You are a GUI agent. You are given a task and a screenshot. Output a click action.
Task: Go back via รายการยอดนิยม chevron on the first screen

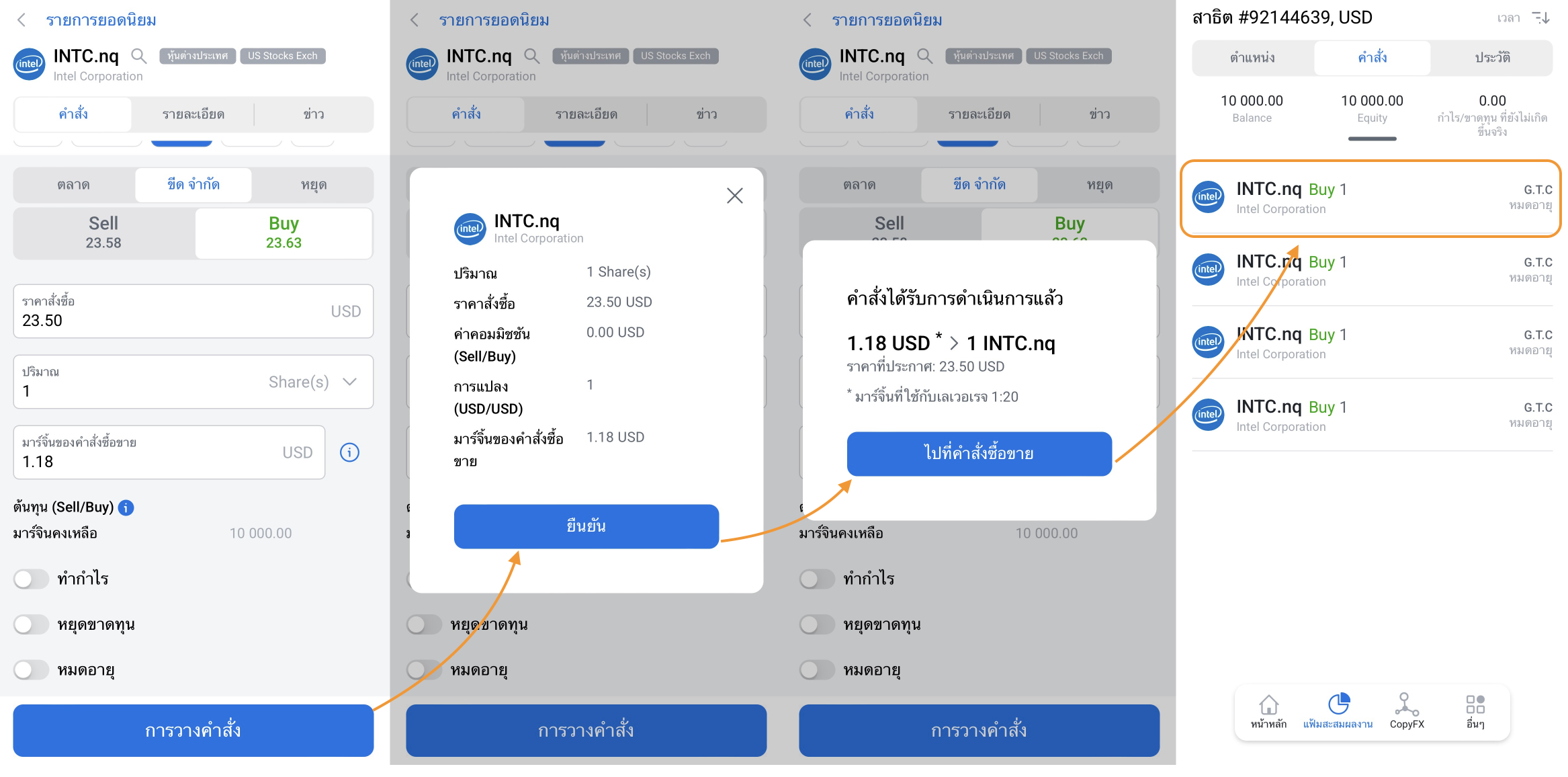21,20
